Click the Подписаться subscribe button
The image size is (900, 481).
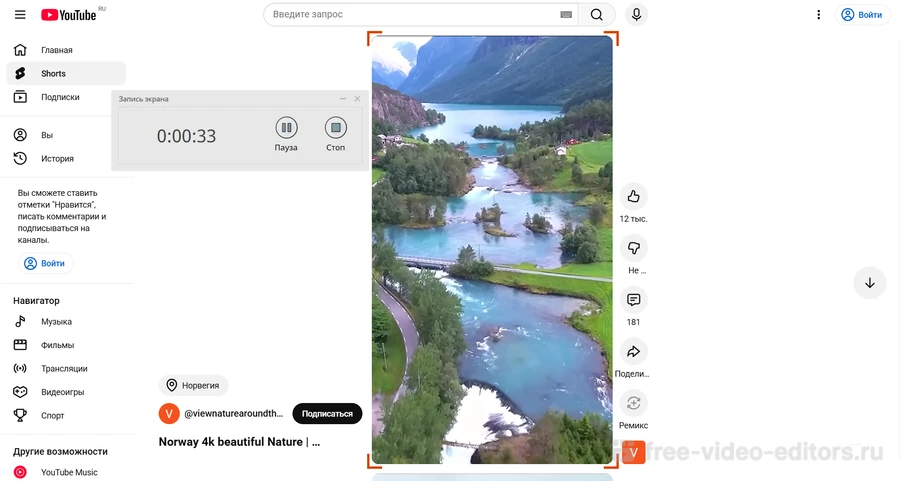327,414
